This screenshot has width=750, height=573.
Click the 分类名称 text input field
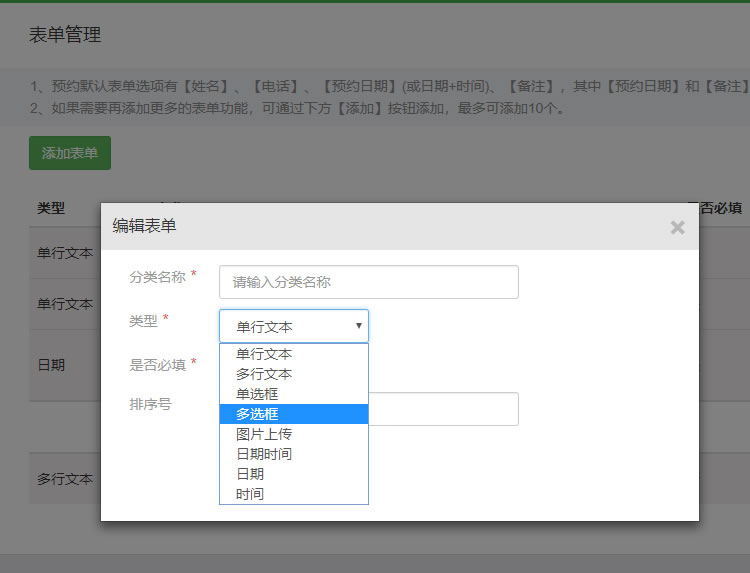(x=368, y=282)
